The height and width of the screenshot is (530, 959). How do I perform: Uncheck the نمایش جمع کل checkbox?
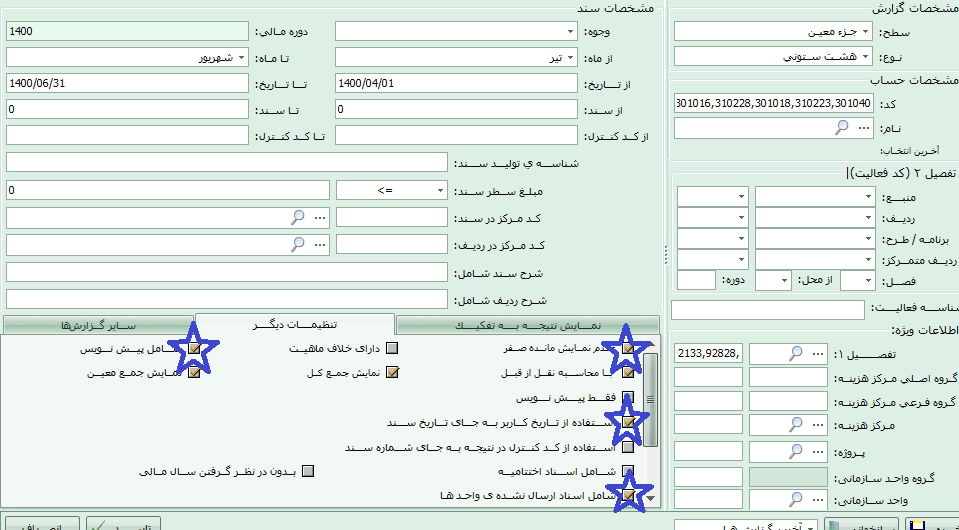coord(393,372)
